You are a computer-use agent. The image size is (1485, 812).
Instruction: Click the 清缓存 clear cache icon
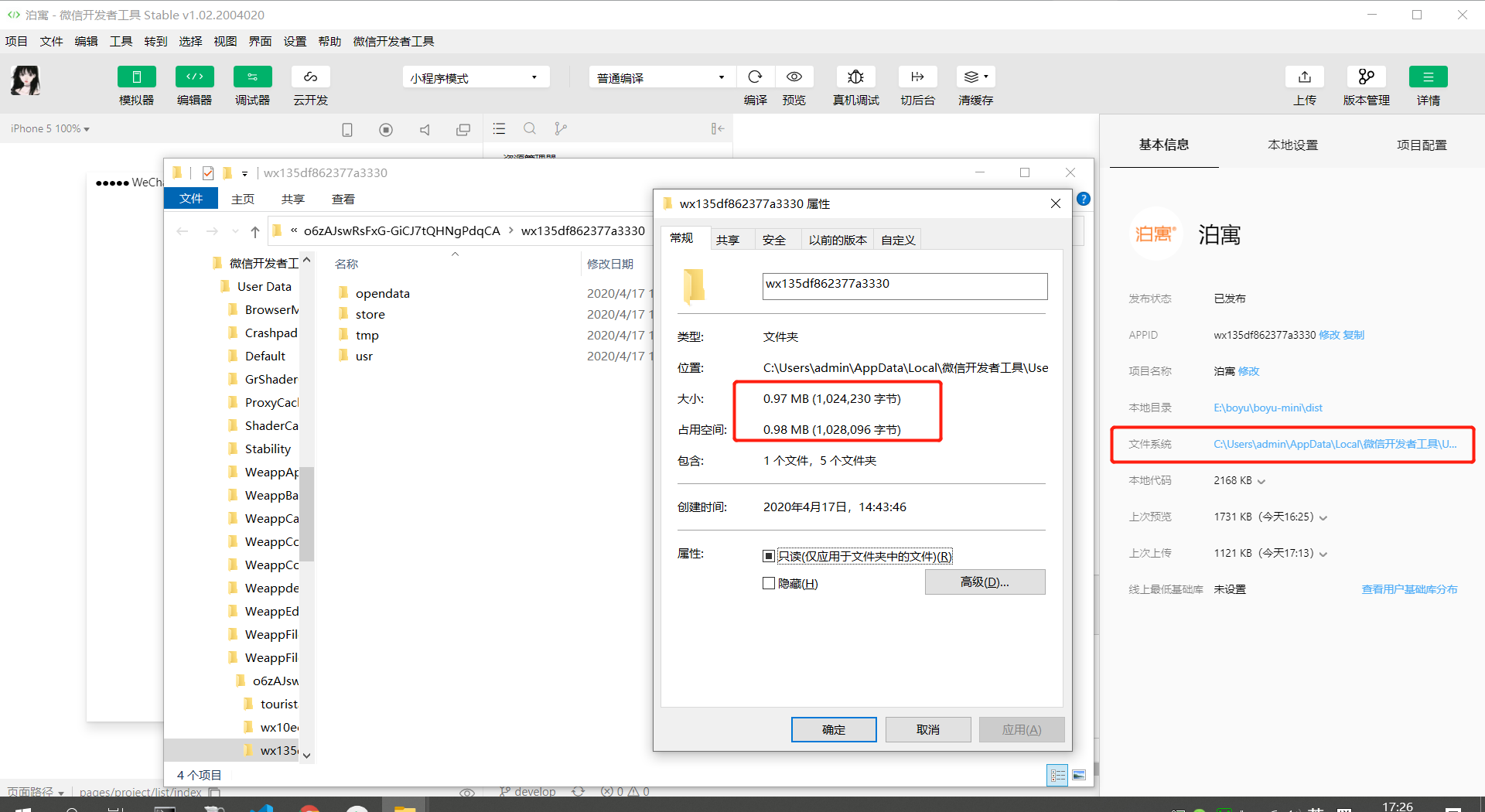975,77
